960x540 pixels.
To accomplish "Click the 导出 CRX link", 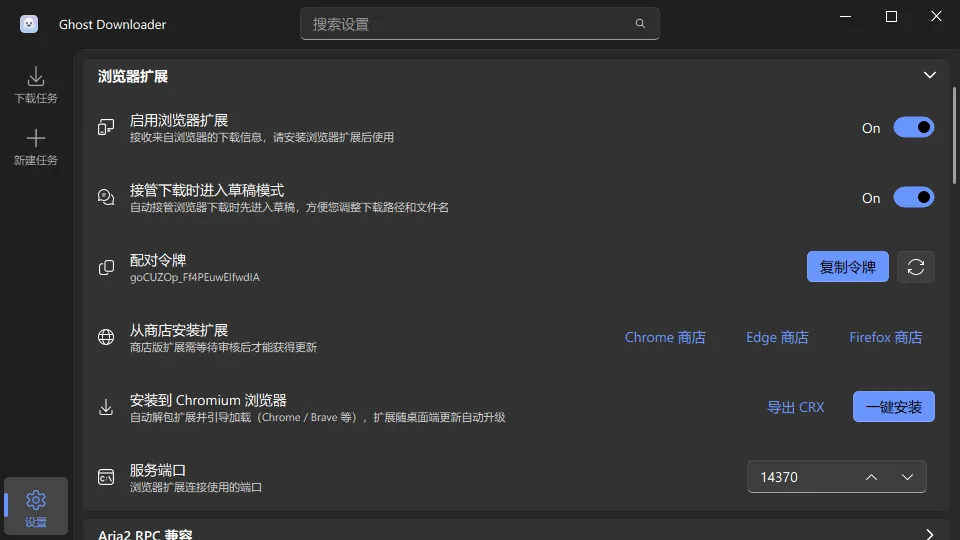I will pyautogui.click(x=795, y=407).
